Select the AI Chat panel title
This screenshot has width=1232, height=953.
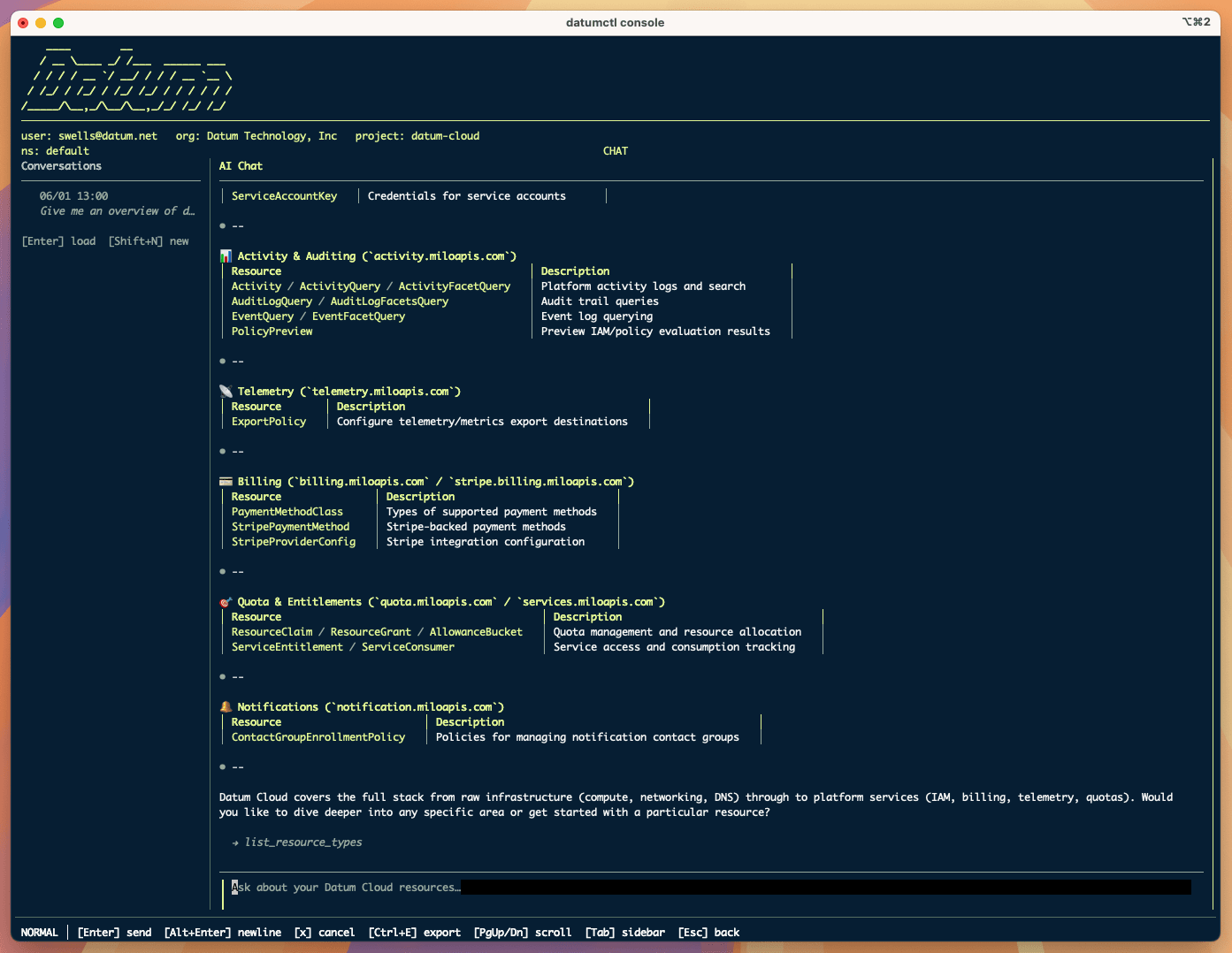(x=241, y=166)
